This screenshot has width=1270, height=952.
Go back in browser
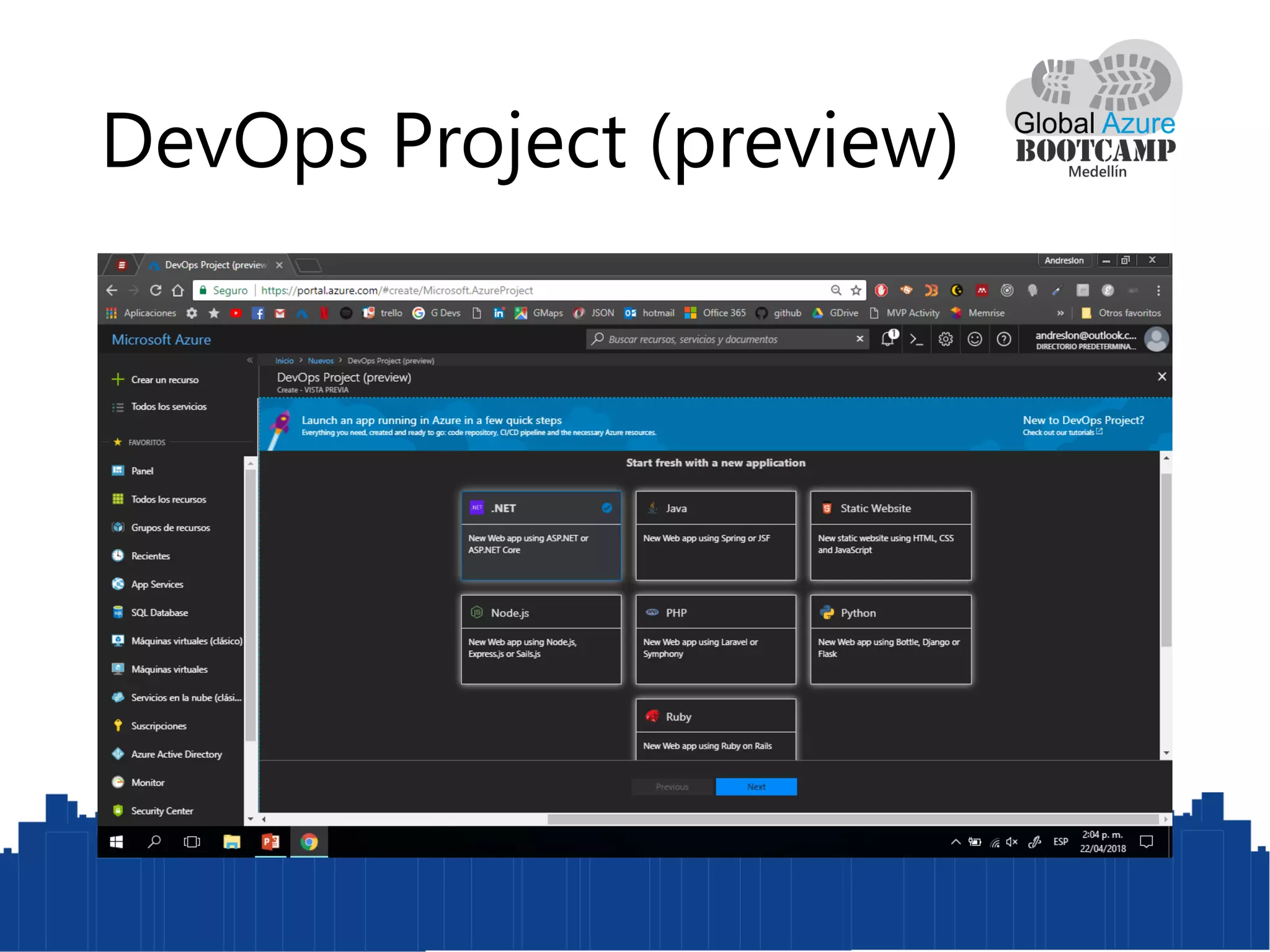[112, 290]
